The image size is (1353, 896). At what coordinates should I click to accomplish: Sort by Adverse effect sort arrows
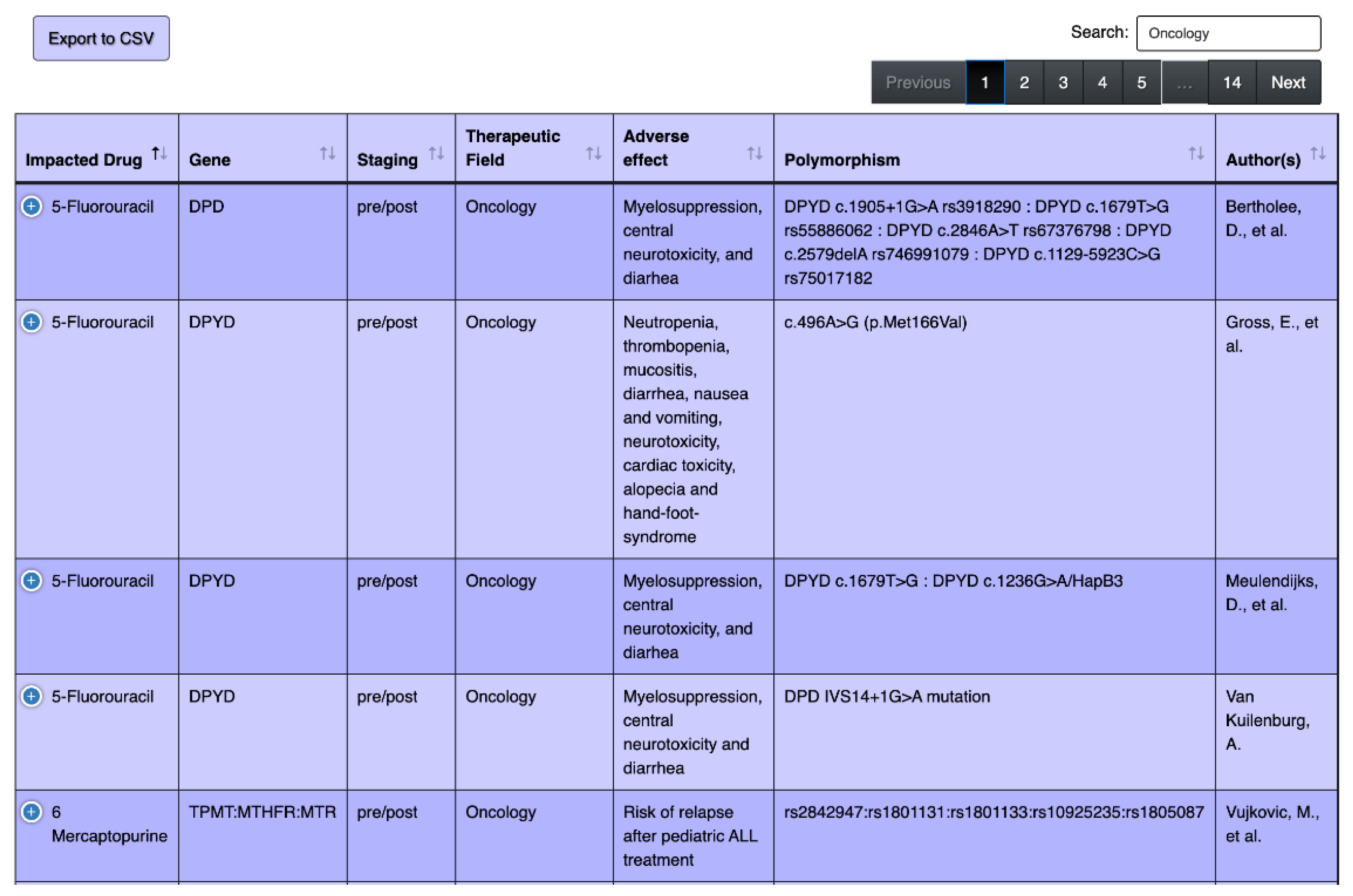pyautogui.click(x=755, y=153)
